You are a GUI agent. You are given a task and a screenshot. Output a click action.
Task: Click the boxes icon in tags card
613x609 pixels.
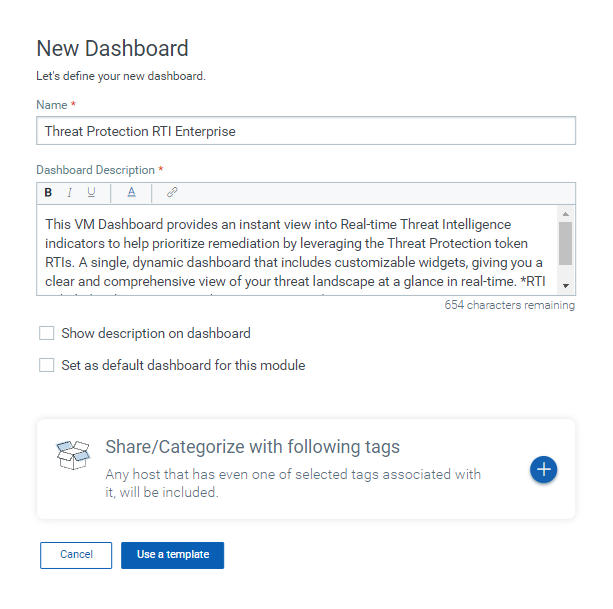tap(73, 454)
